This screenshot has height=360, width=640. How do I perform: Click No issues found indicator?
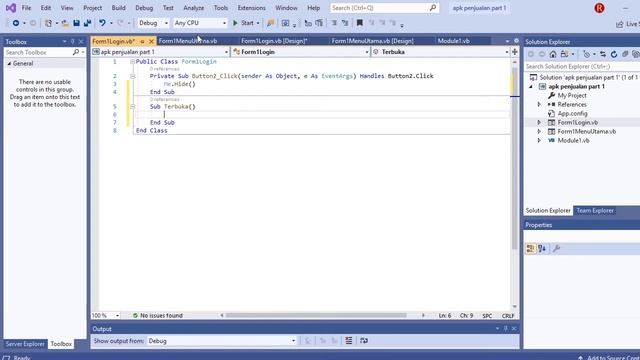(x=158, y=316)
